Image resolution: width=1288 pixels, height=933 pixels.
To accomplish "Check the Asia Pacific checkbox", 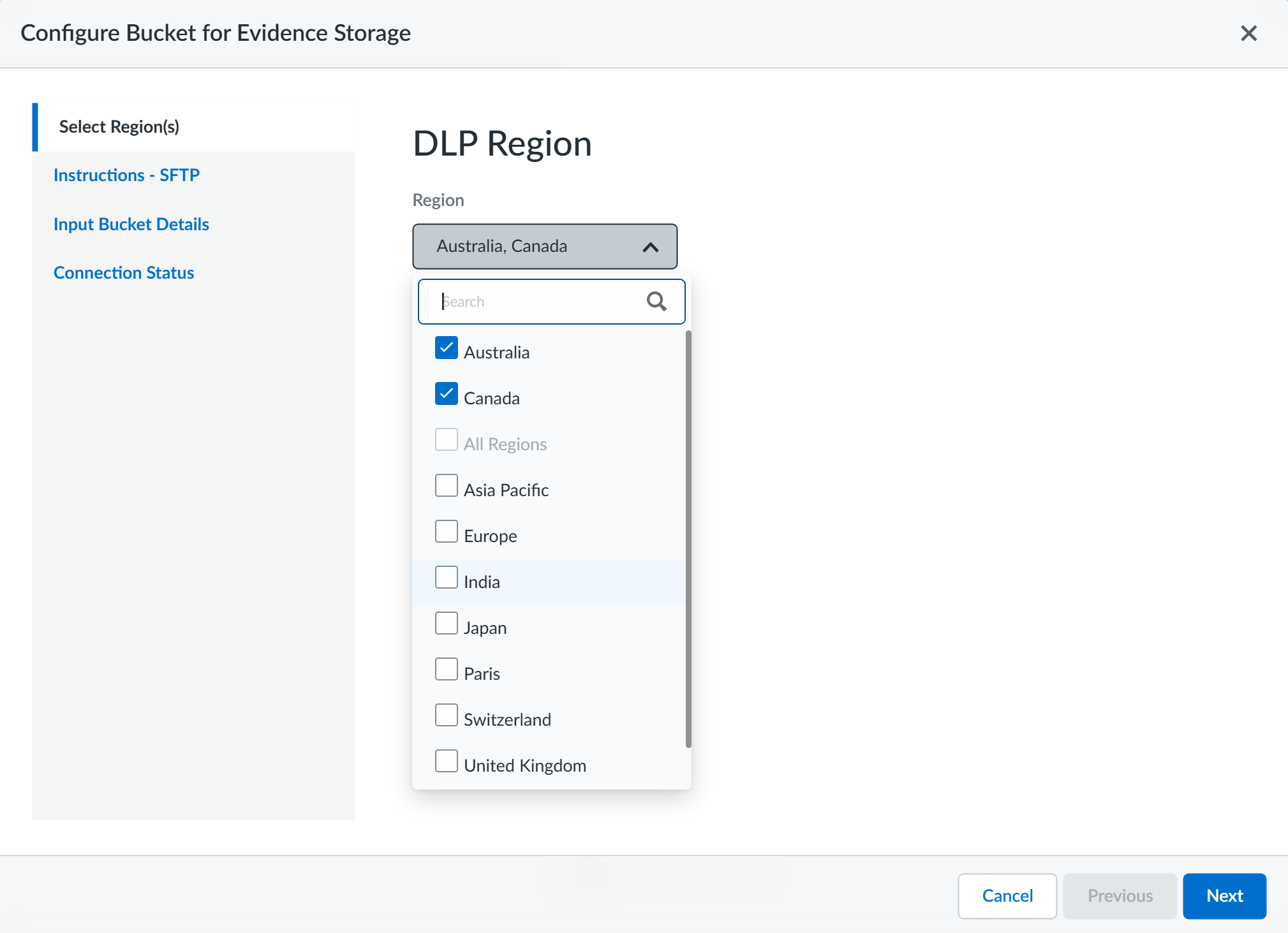I will (x=447, y=486).
